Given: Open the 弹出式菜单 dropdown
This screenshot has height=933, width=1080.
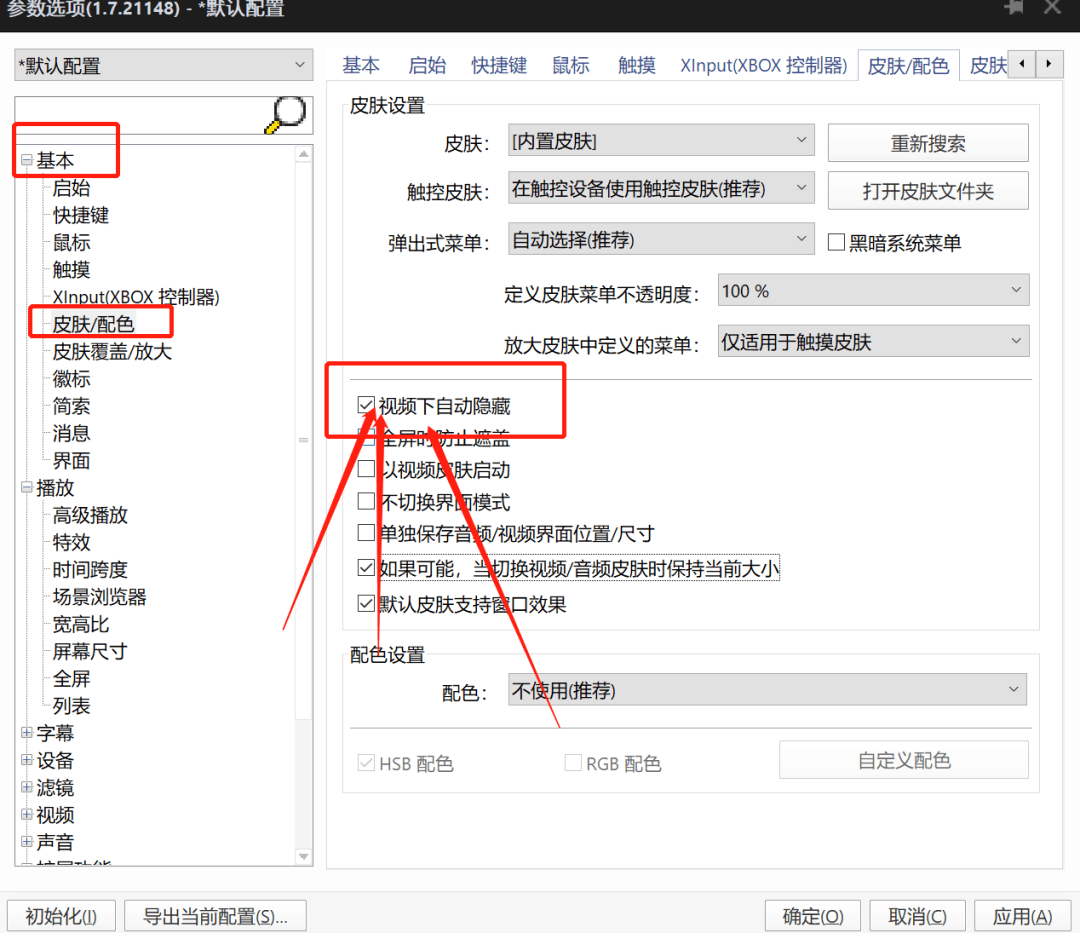Looking at the screenshot, I should click(x=661, y=239).
